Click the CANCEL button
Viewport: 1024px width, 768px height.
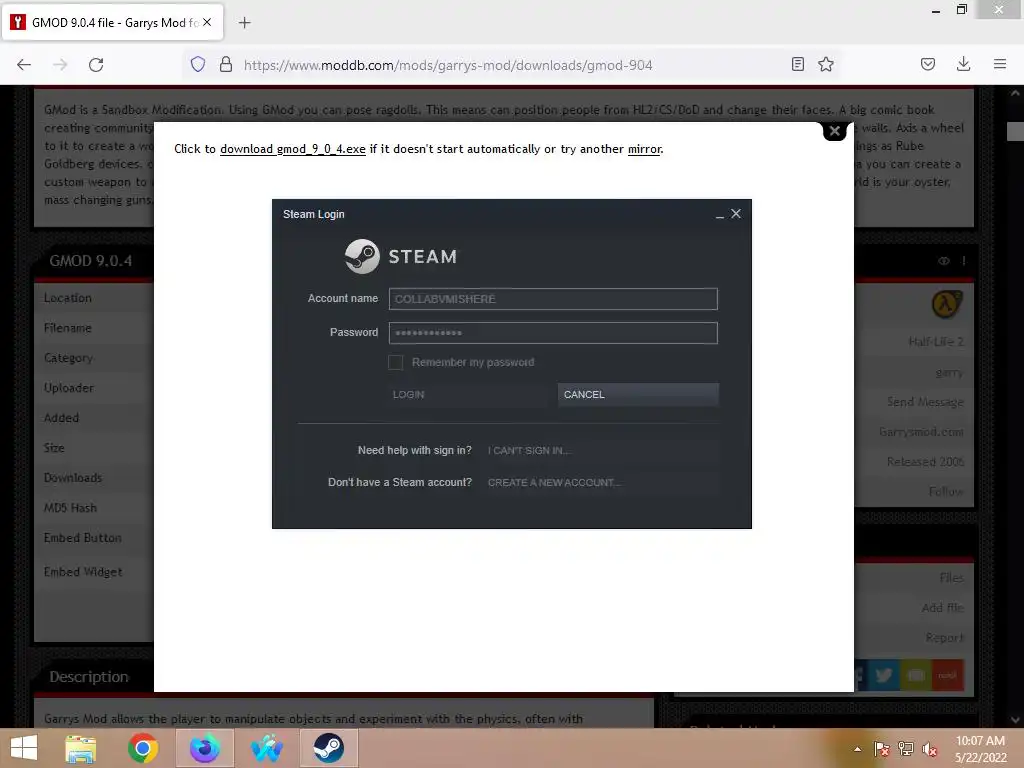pos(638,394)
